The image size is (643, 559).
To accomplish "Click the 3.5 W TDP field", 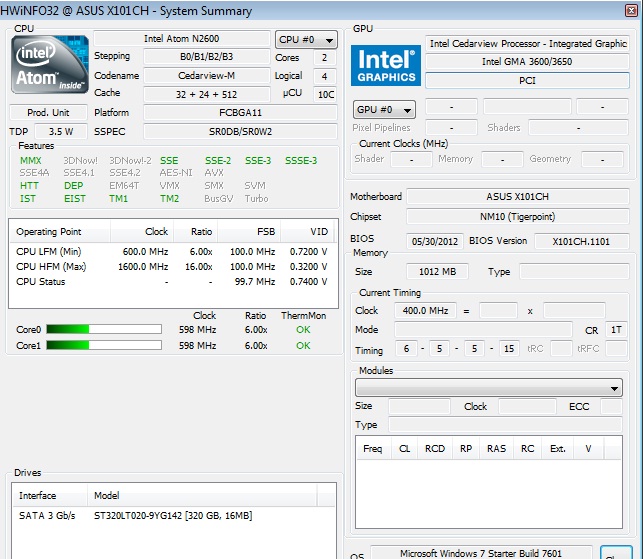I will (61, 132).
